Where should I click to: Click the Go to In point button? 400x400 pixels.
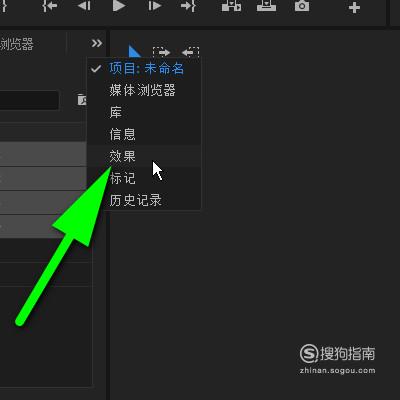point(50,6)
